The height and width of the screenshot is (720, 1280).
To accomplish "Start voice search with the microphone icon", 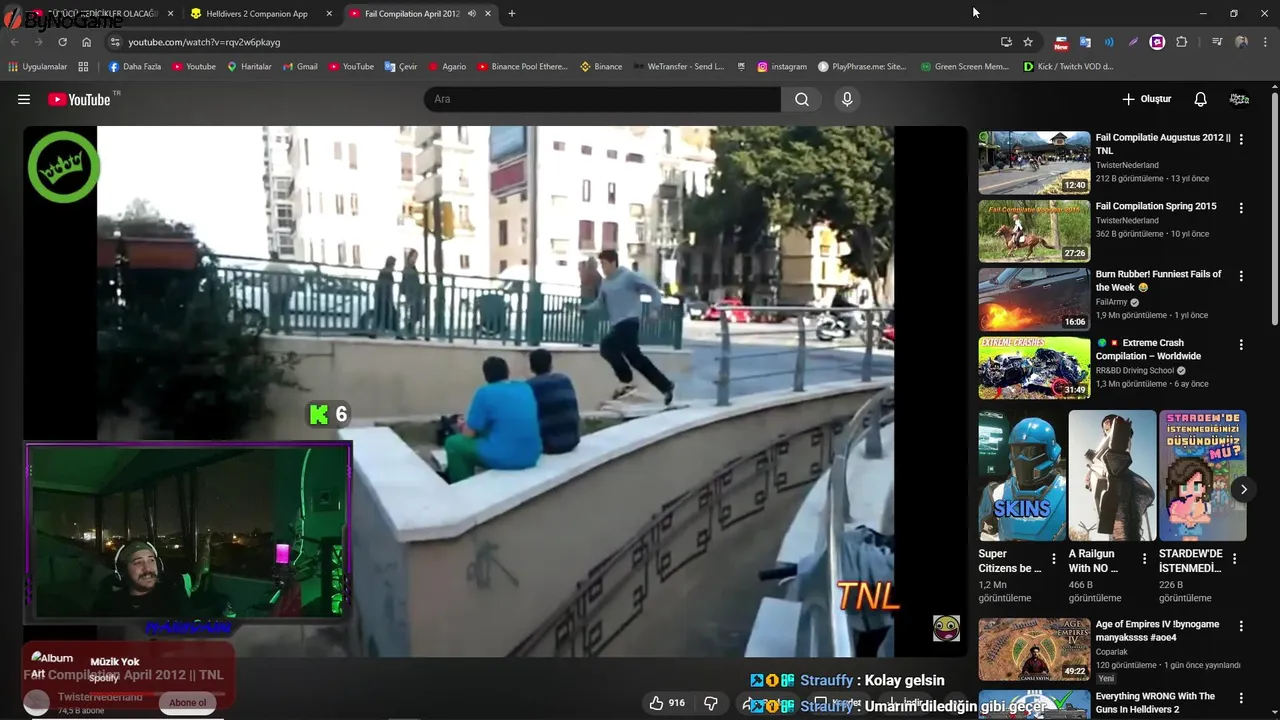I will click(847, 99).
